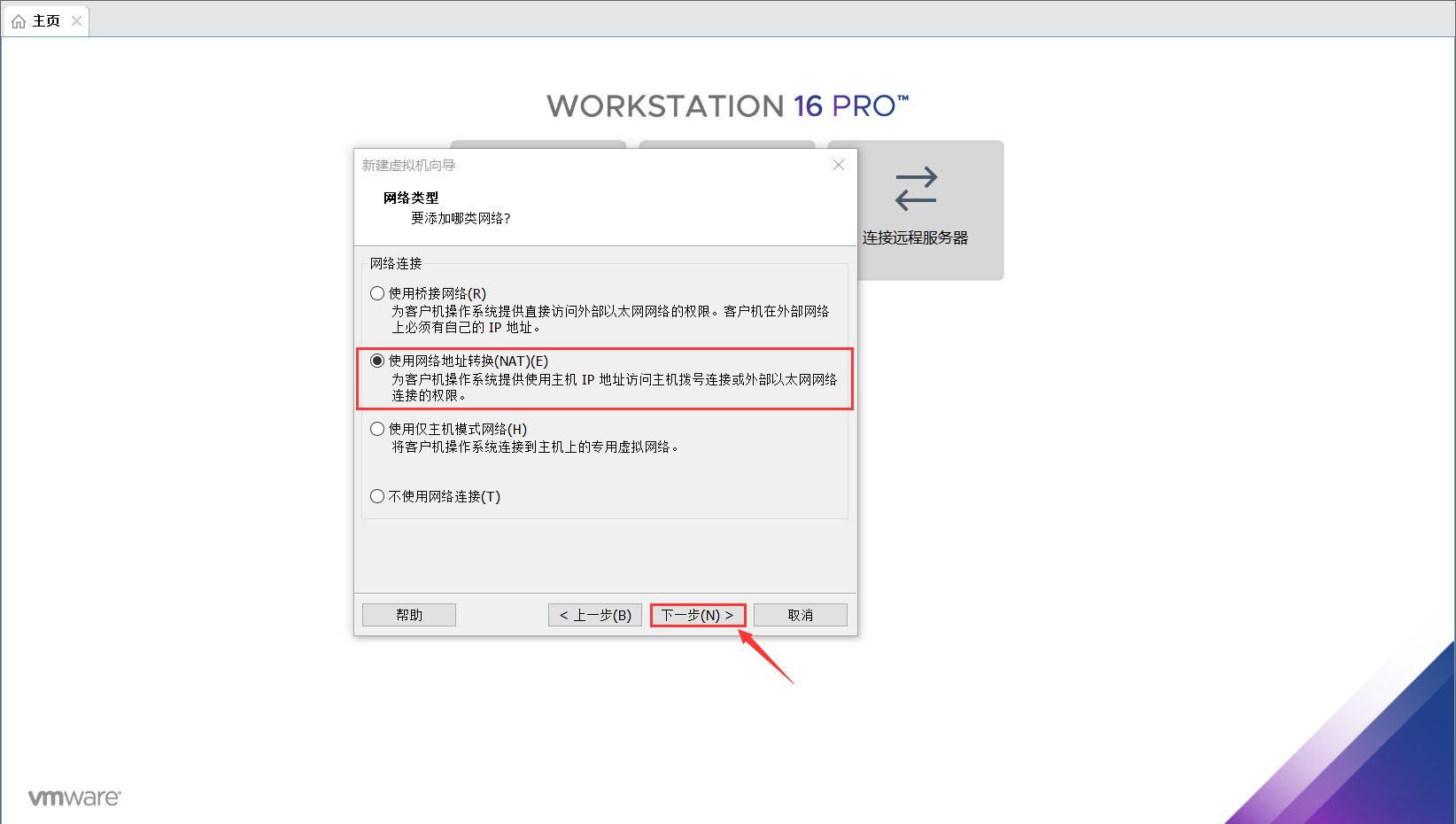Close the 新建虚拟机向导 dialog

[x=838, y=165]
